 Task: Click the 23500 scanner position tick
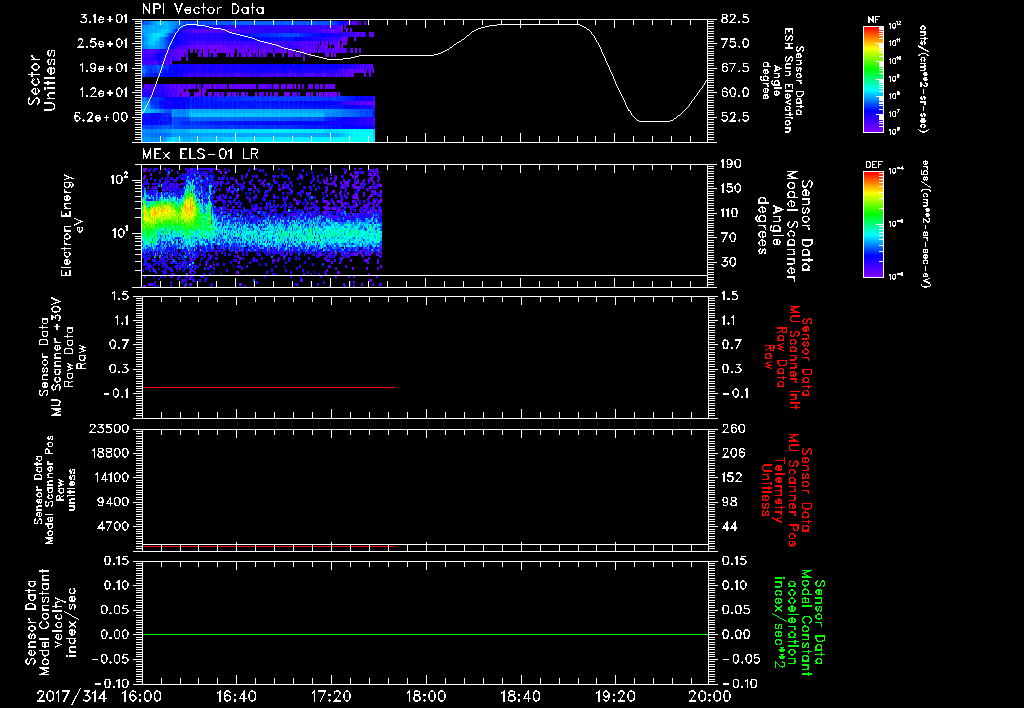pyautogui.click(x=110, y=428)
